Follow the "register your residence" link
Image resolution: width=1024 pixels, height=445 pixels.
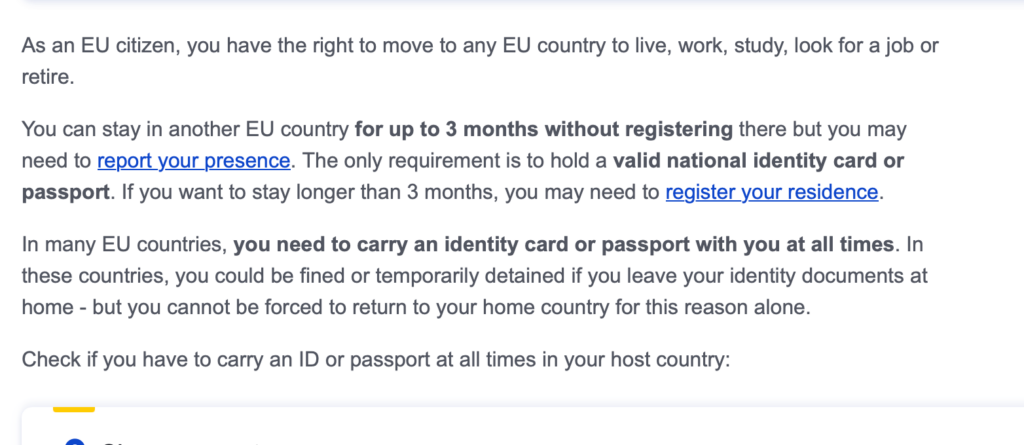[772, 193]
